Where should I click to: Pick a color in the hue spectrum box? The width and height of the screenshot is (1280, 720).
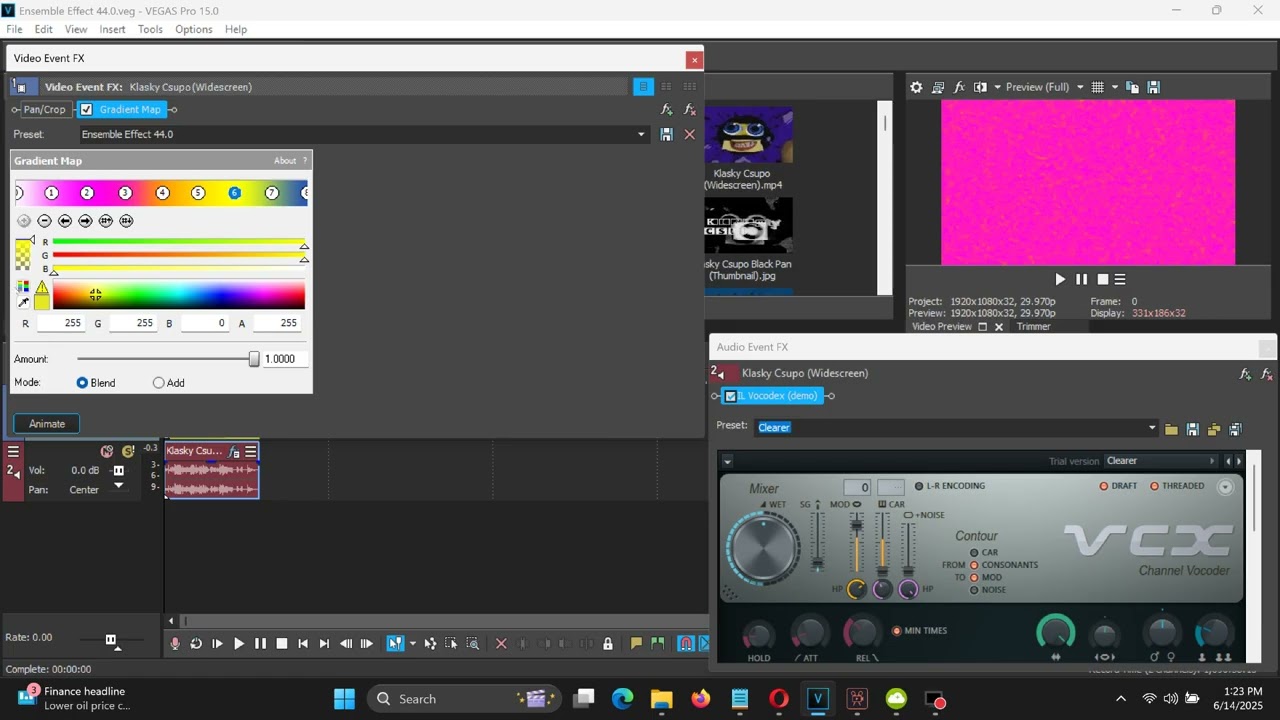(179, 295)
